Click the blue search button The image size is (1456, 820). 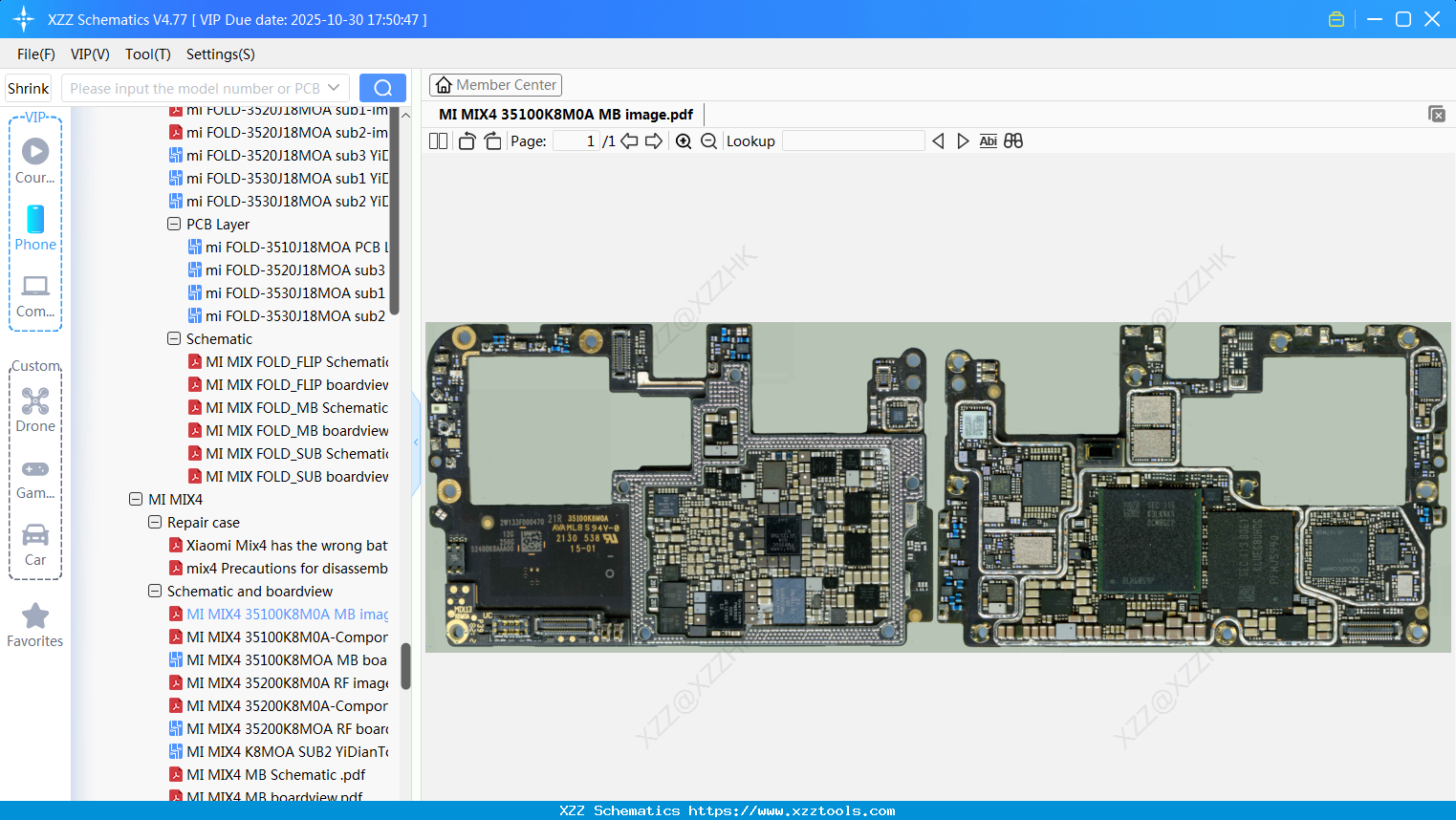coord(382,88)
